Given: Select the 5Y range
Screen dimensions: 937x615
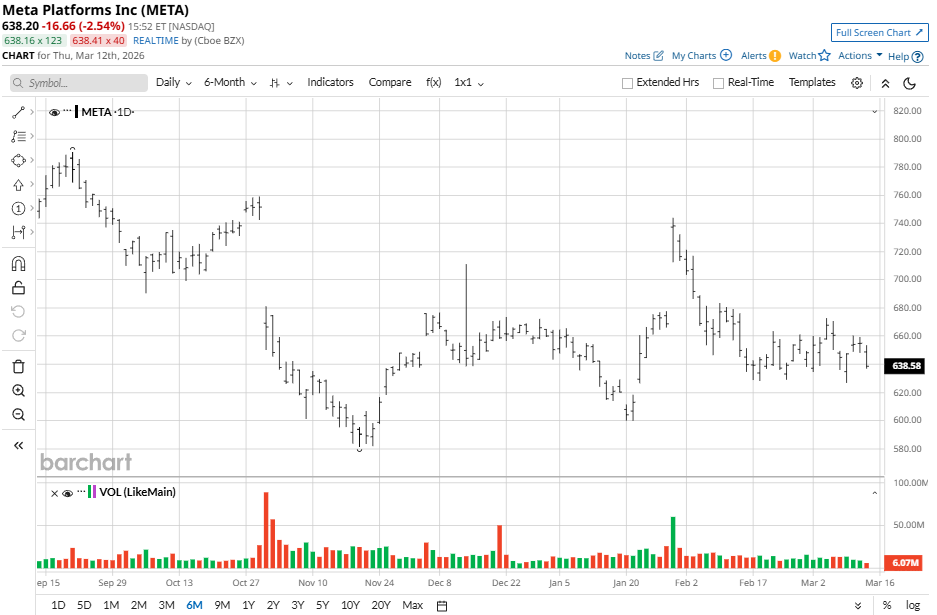Looking at the screenshot, I should (323, 605).
